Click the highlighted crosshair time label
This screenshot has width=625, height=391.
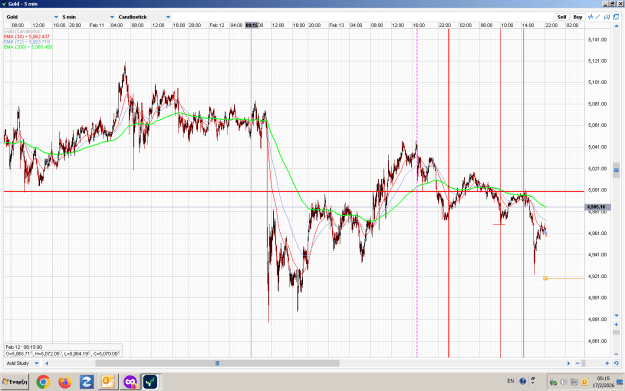tap(252, 25)
